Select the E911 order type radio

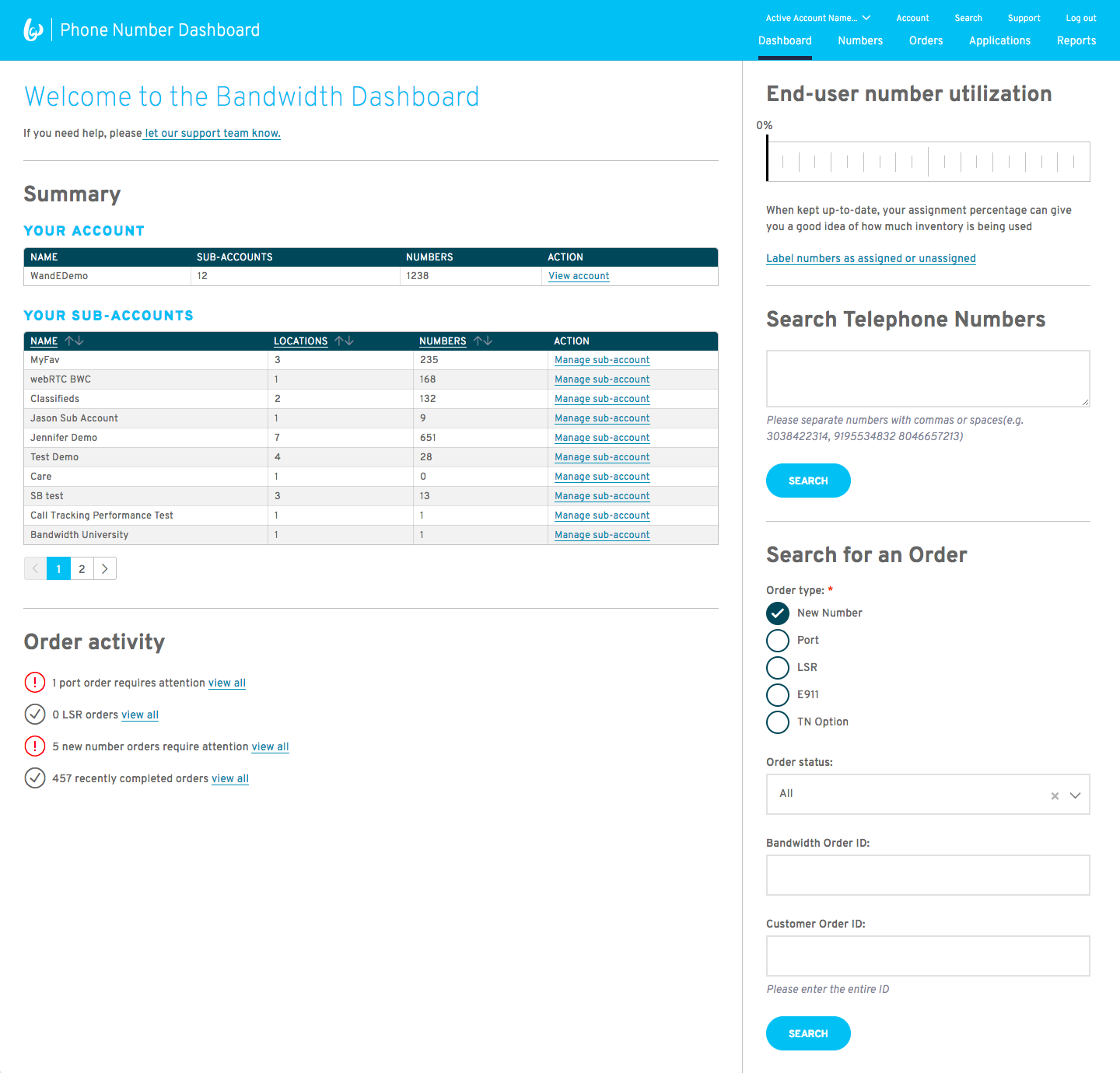[778, 695]
